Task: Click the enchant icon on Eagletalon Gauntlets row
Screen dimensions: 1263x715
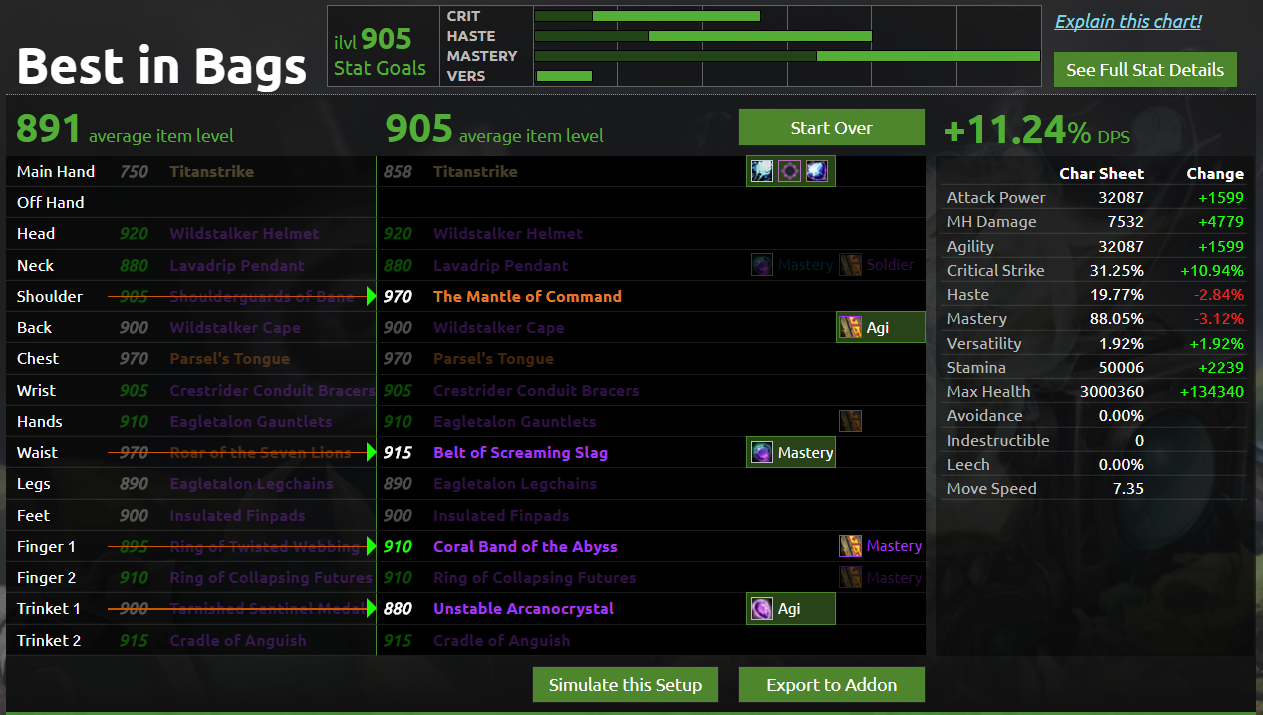Action: 851,421
